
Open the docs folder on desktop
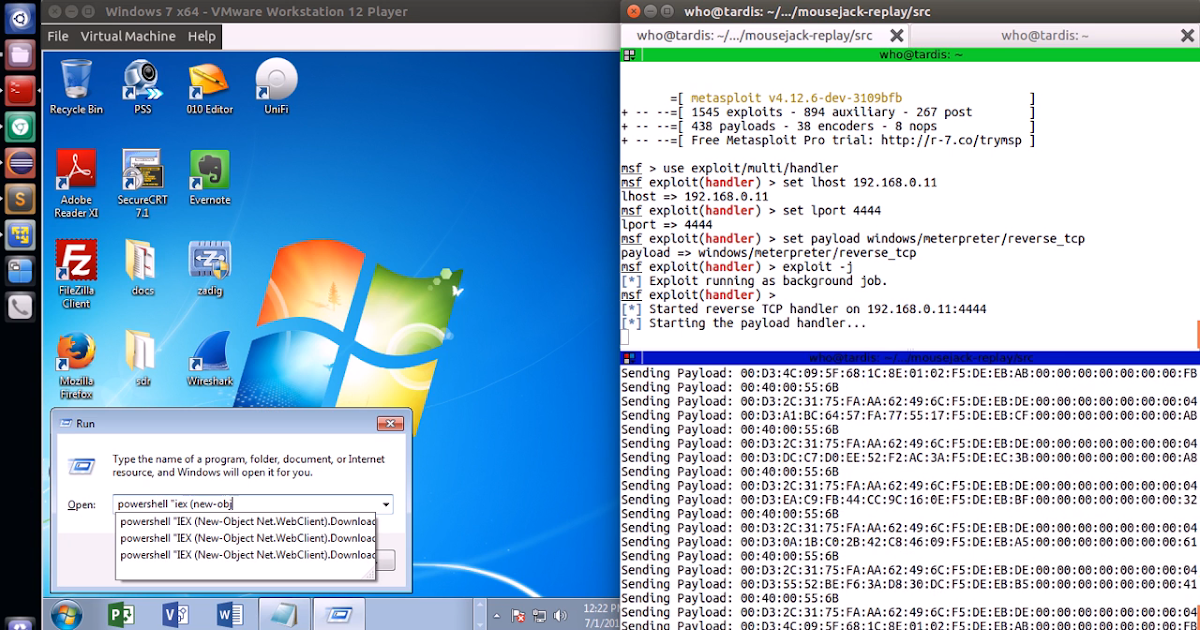tap(142, 267)
